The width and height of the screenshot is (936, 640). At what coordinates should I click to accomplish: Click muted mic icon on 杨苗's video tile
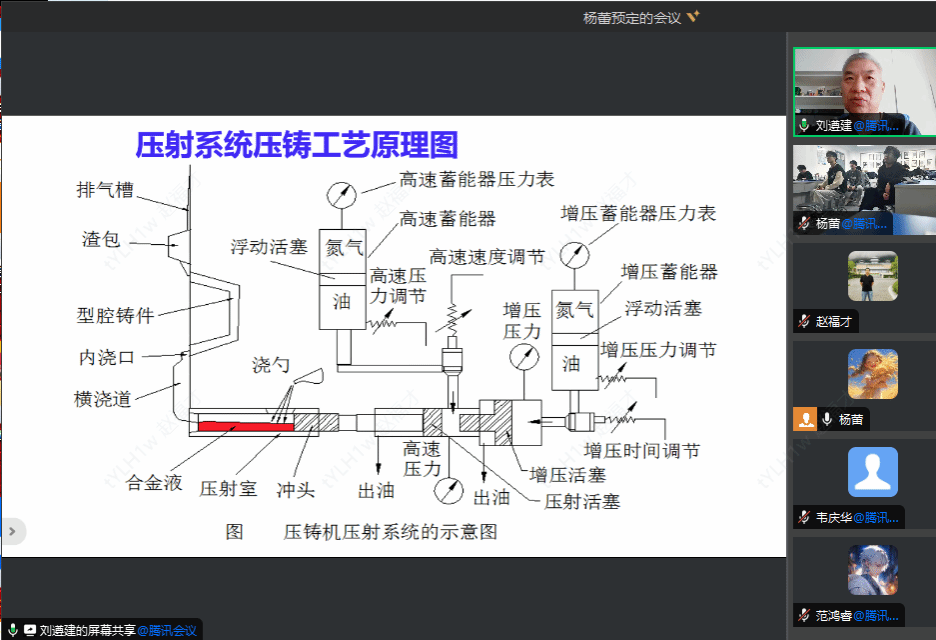[x=803, y=224]
